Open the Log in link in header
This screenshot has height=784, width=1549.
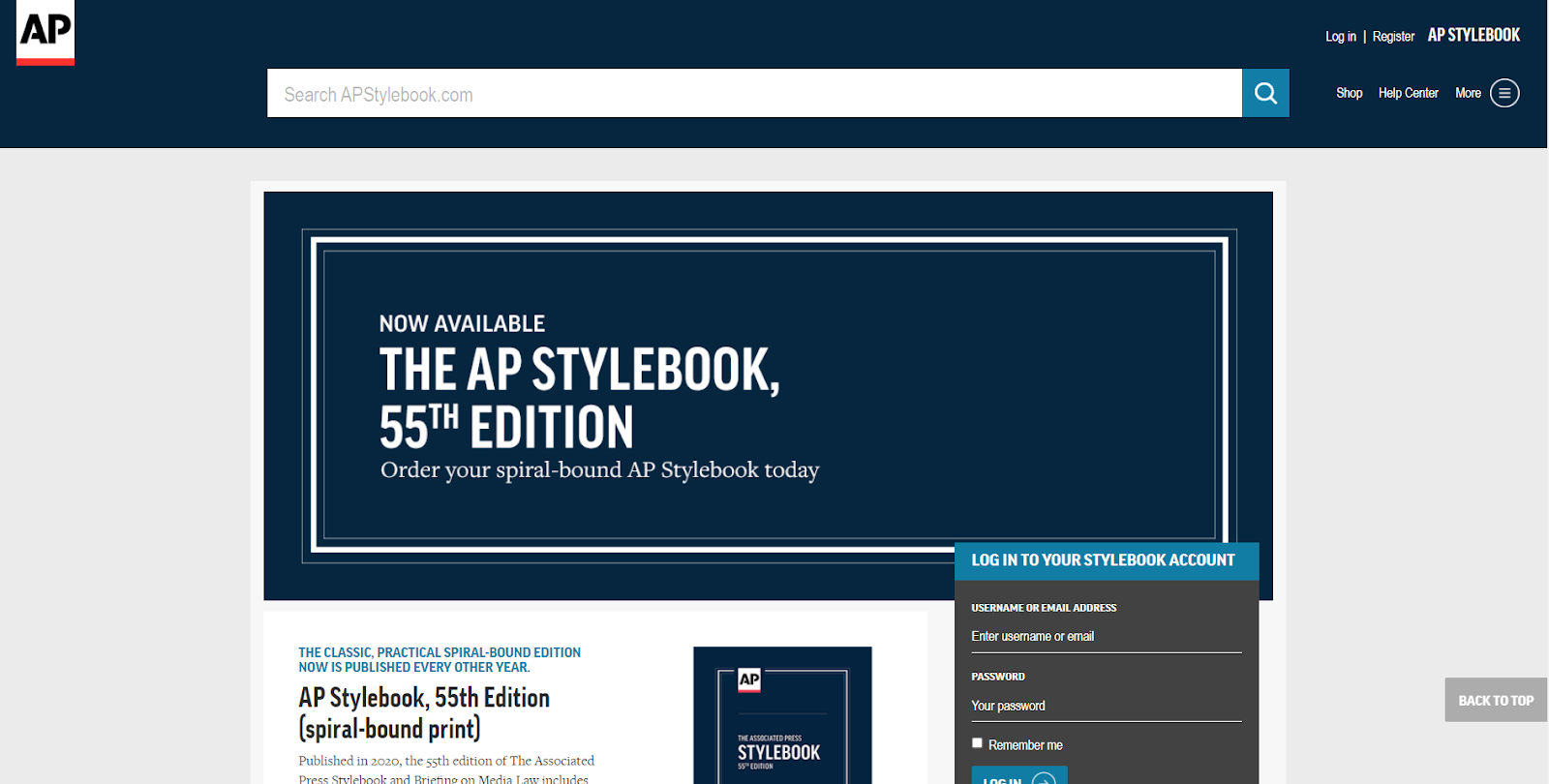click(1341, 37)
